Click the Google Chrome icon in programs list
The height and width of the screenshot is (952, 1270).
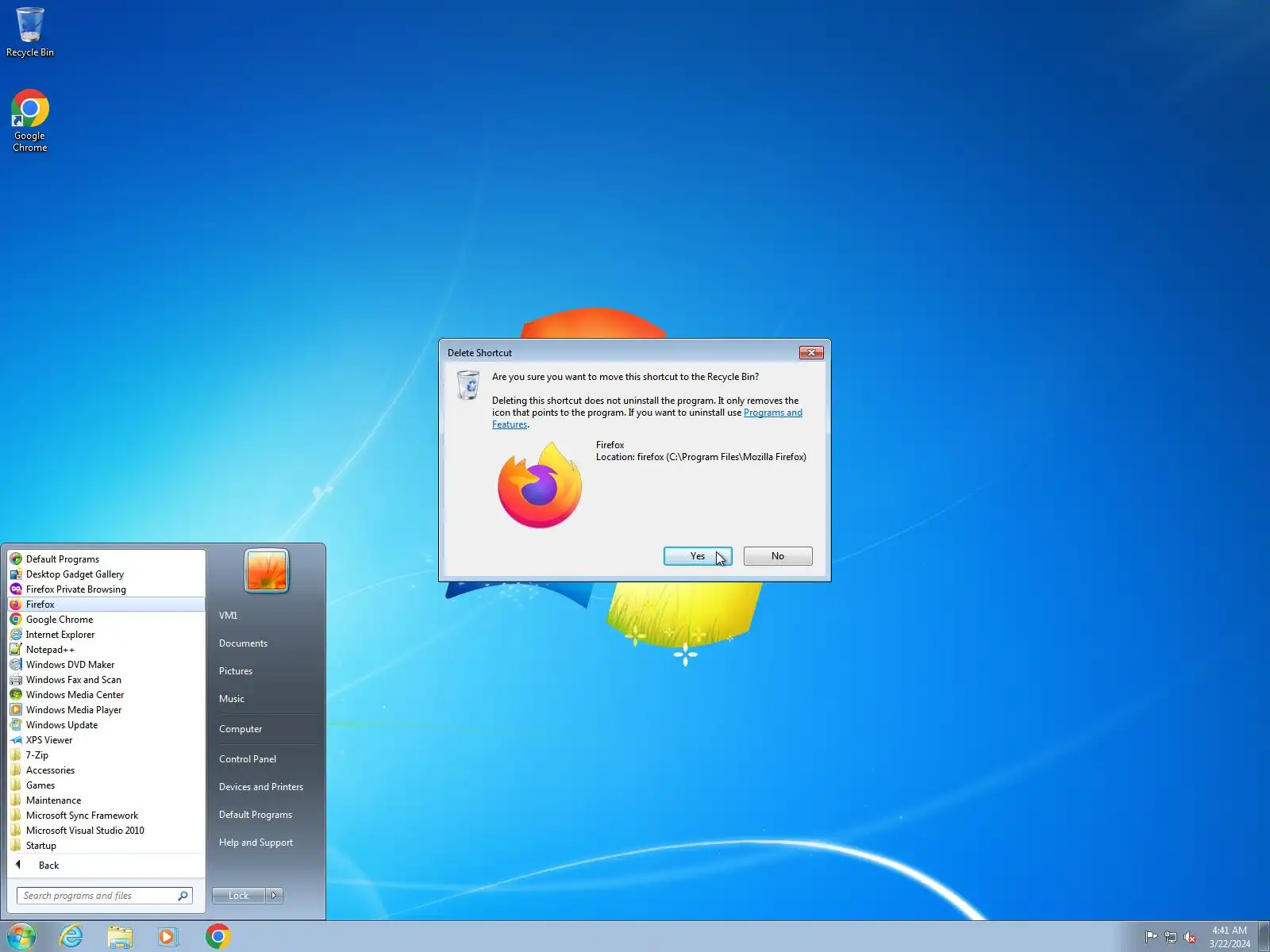[x=16, y=620]
